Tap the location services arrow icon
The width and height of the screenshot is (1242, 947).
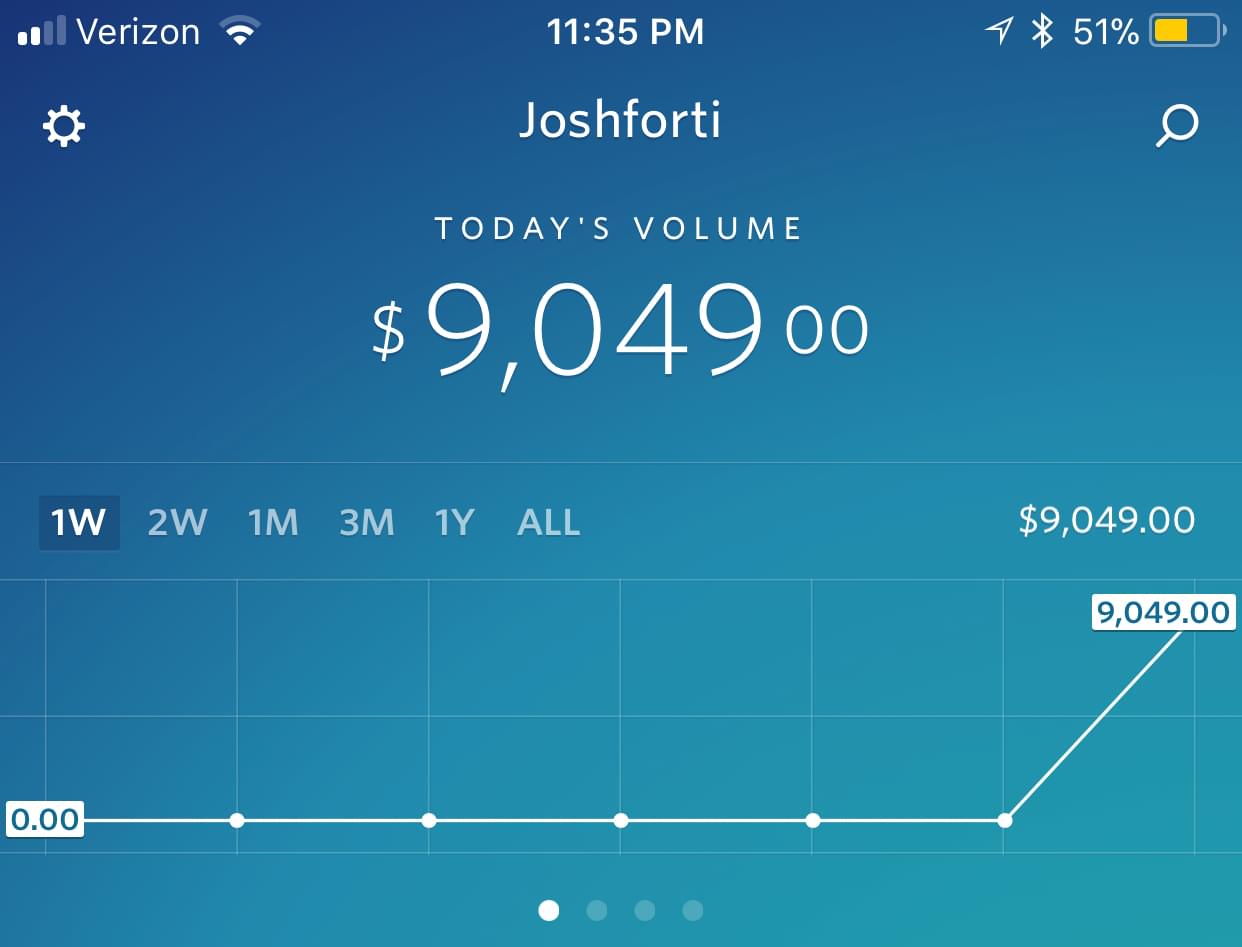click(x=998, y=32)
